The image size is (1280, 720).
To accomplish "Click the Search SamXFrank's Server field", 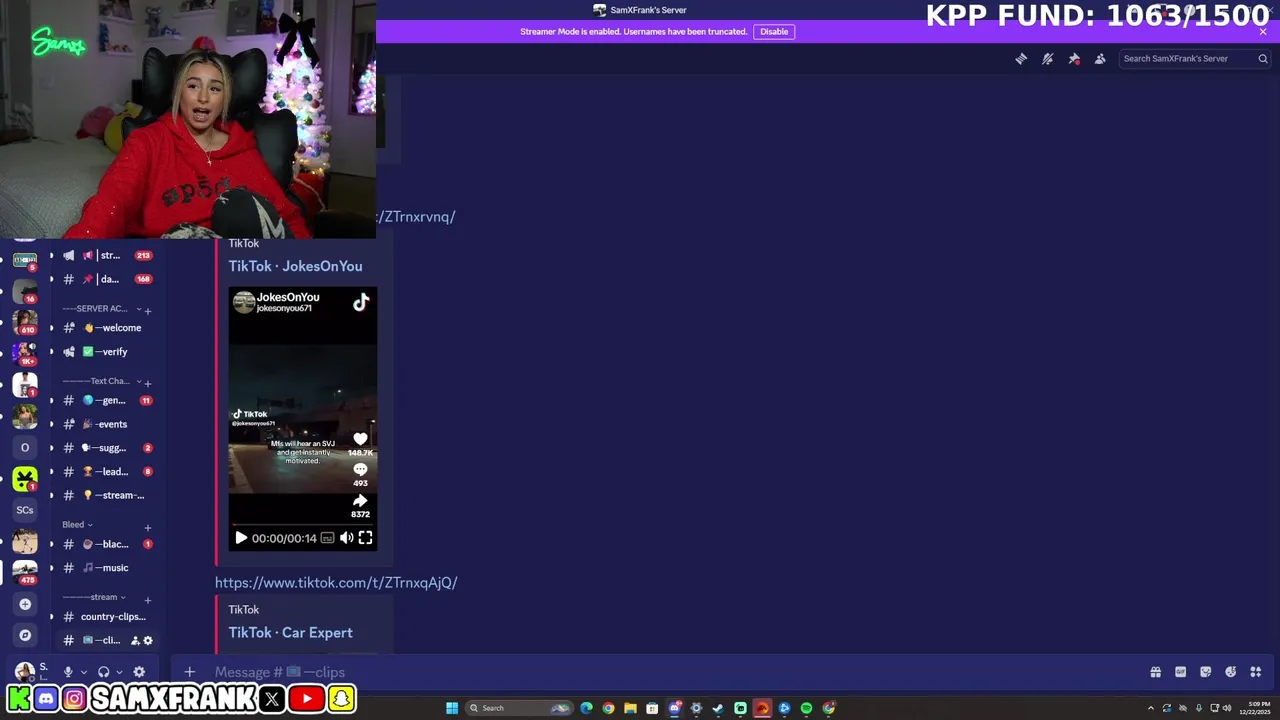I will pos(1194,58).
